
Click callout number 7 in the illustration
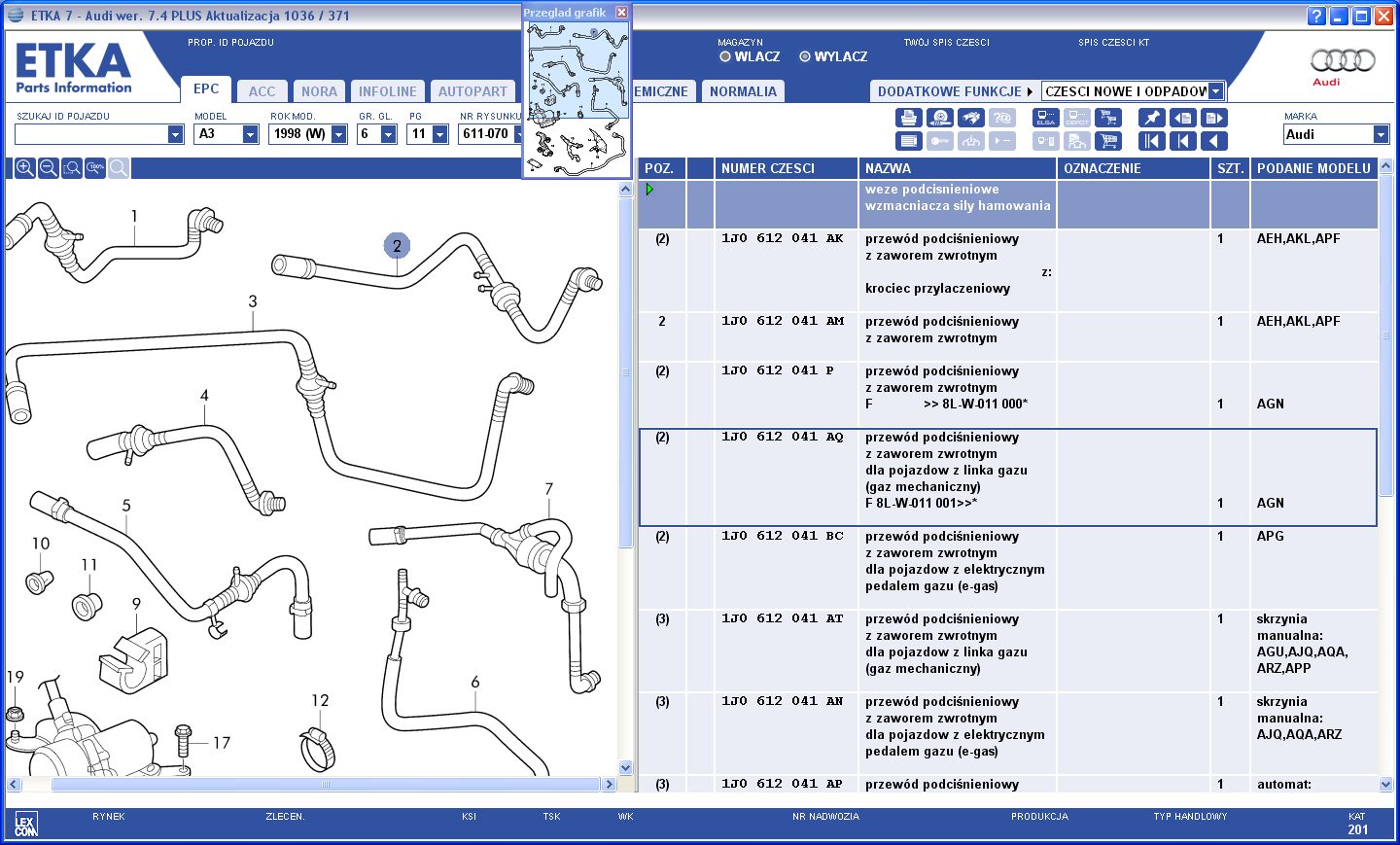coord(549,489)
